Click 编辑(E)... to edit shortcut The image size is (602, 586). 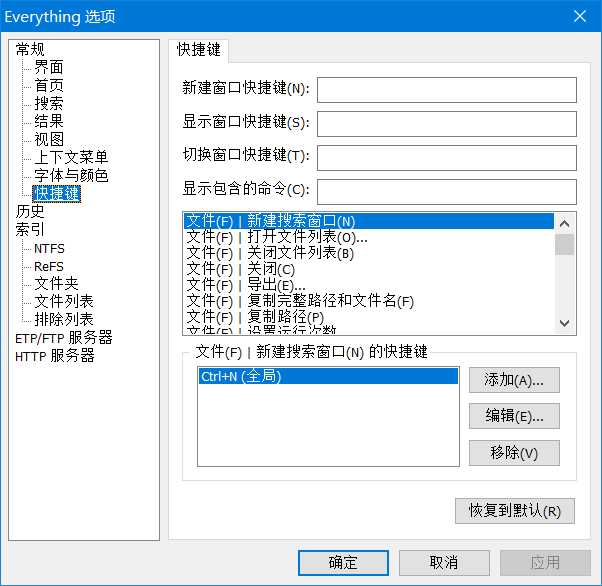point(514,416)
